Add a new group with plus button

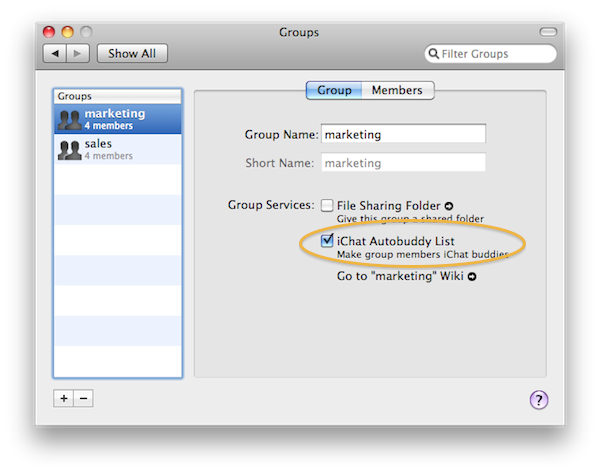[64, 398]
